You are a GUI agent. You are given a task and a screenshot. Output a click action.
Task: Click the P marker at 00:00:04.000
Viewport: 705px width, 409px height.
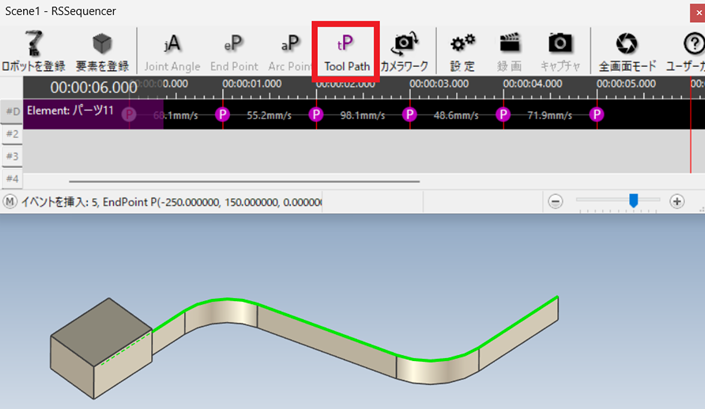click(x=503, y=115)
